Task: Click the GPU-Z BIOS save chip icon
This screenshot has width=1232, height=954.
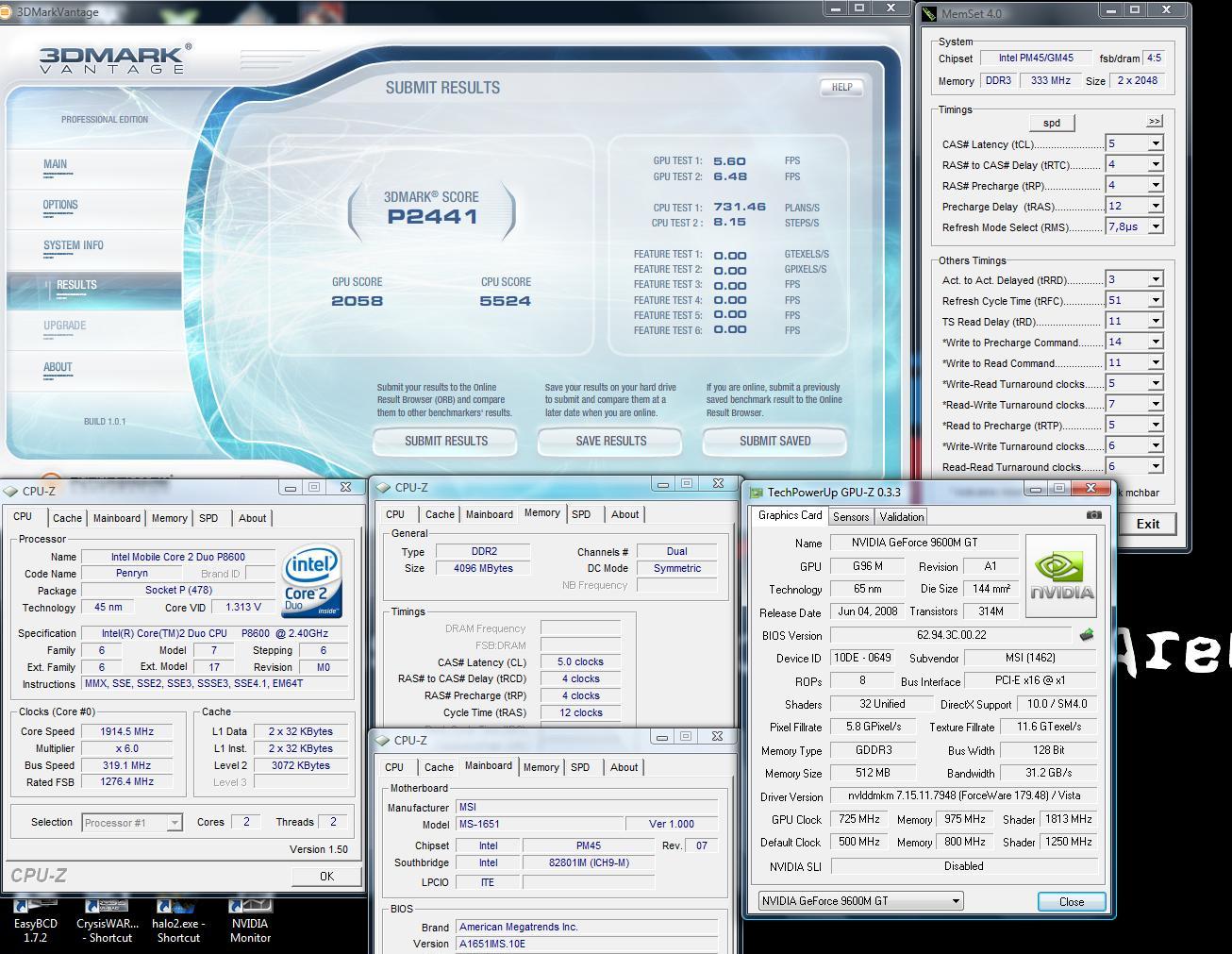Action: point(1086,635)
